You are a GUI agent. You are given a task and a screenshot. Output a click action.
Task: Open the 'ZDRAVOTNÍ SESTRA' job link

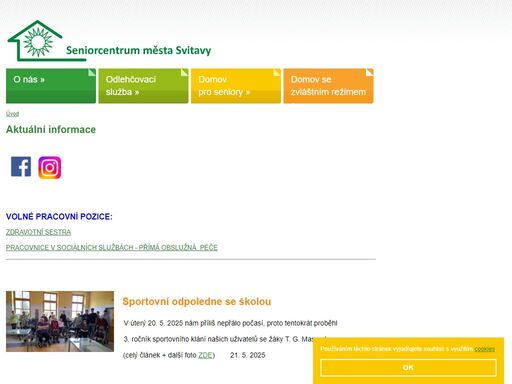[x=38, y=232]
